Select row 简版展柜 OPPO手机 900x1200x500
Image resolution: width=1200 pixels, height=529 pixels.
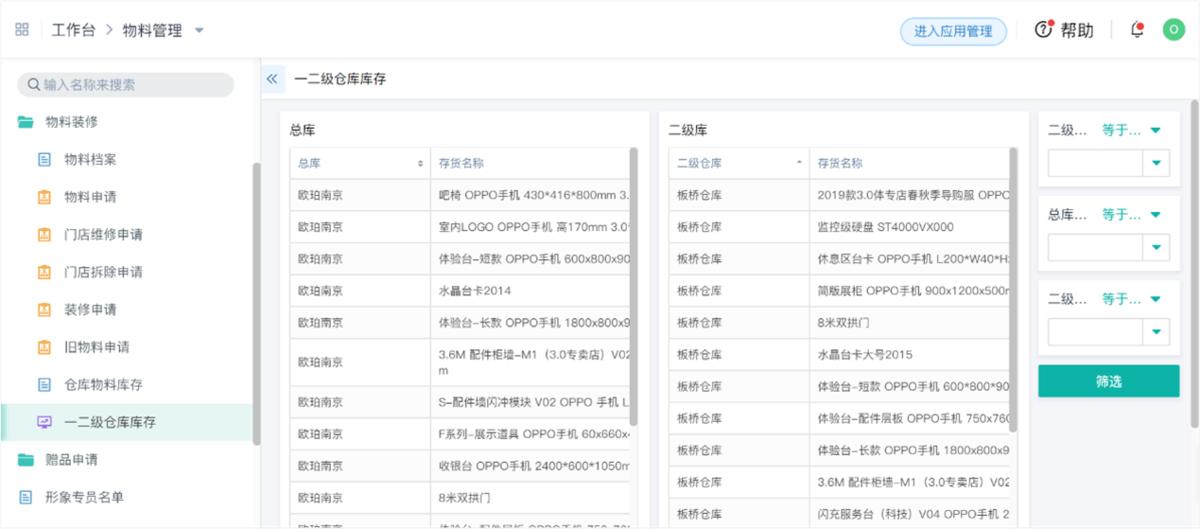coord(839,291)
